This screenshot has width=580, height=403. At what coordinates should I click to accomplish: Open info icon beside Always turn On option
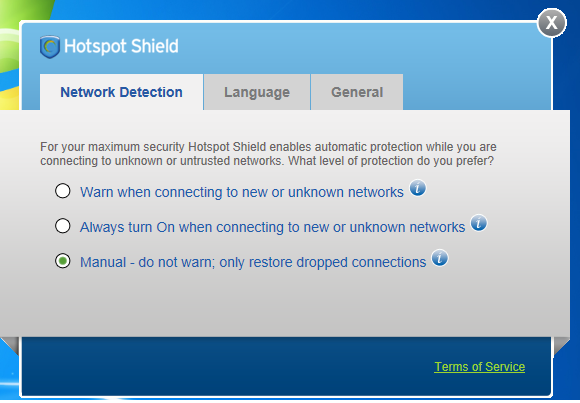479,223
